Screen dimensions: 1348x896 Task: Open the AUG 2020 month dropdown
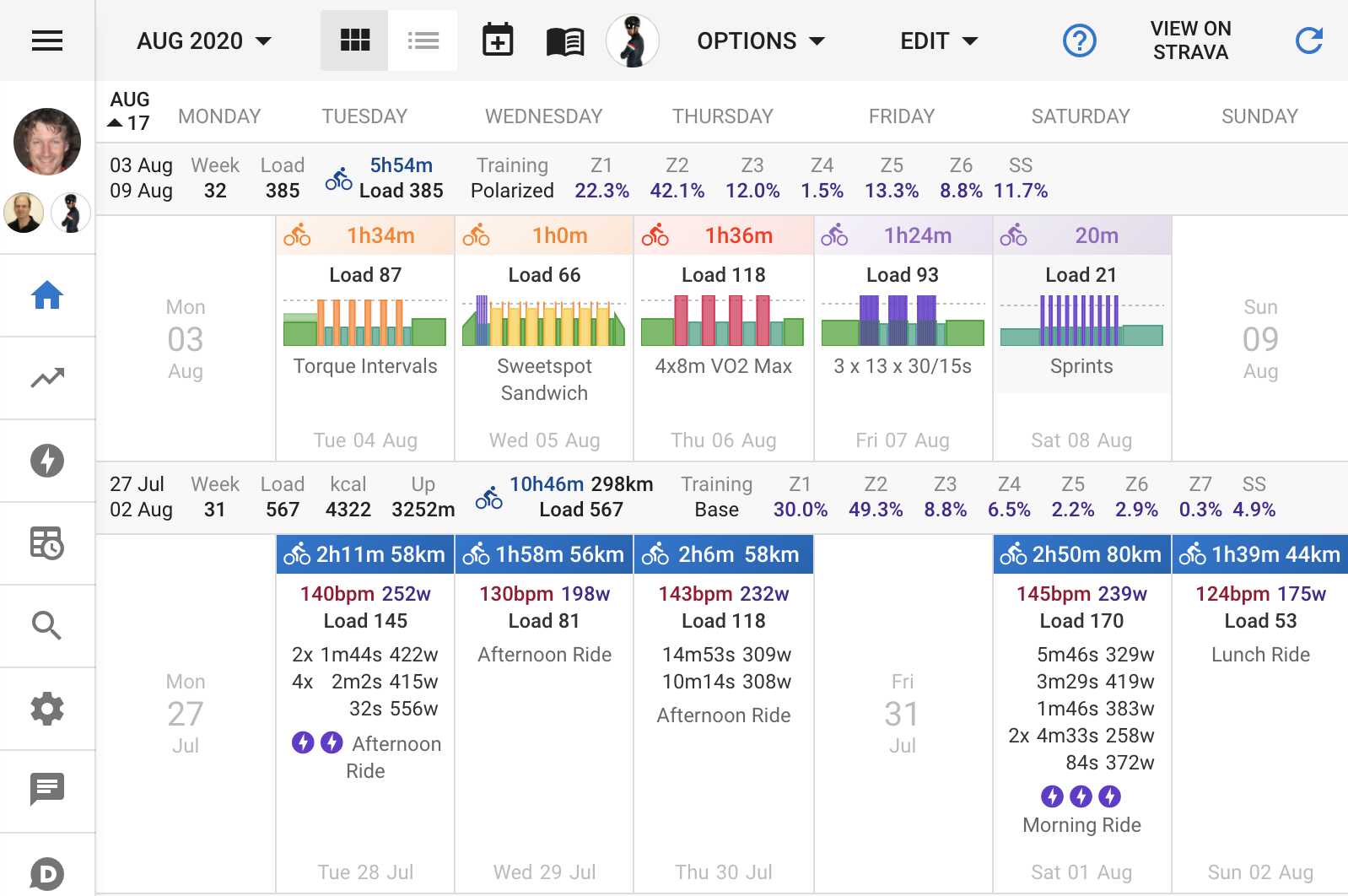click(x=204, y=40)
